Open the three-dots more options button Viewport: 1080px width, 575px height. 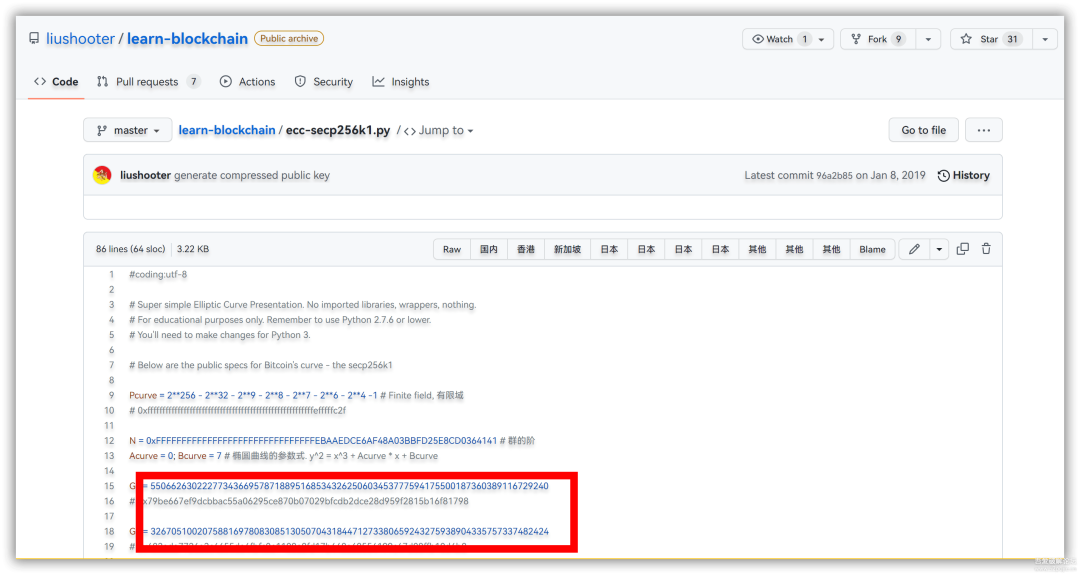pyautogui.click(x=984, y=130)
